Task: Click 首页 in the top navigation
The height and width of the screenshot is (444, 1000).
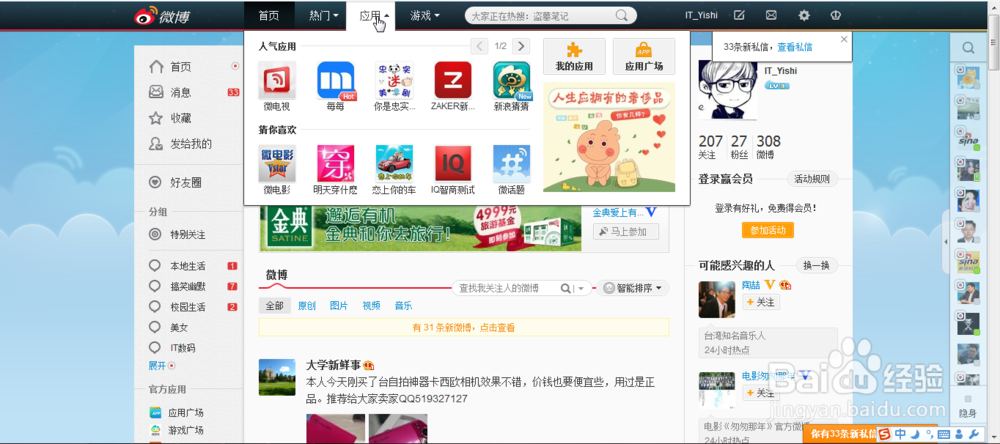Action: (x=269, y=15)
